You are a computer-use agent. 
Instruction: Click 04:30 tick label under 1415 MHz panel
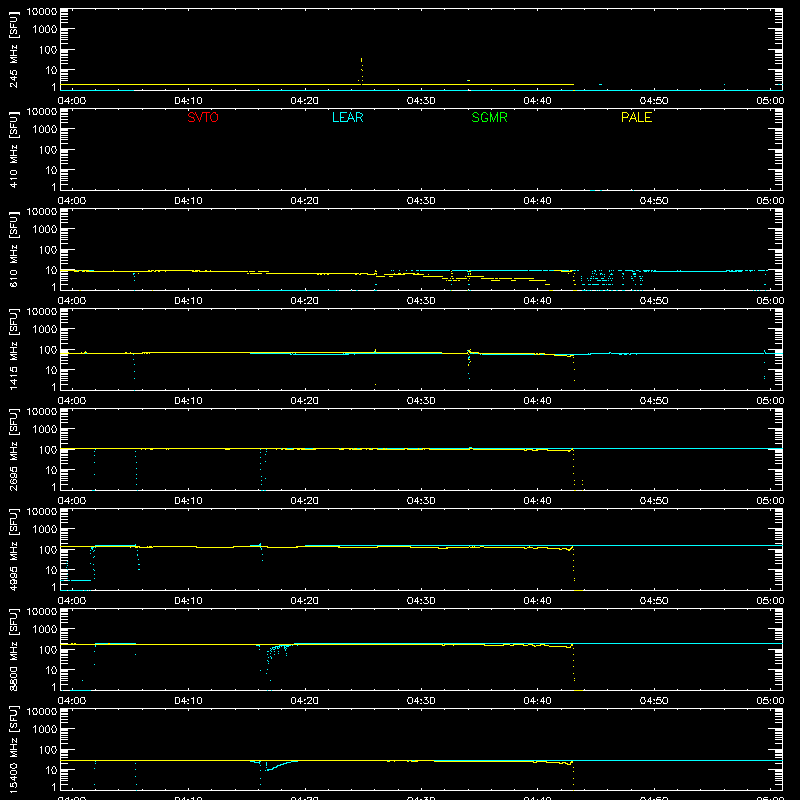click(421, 401)
